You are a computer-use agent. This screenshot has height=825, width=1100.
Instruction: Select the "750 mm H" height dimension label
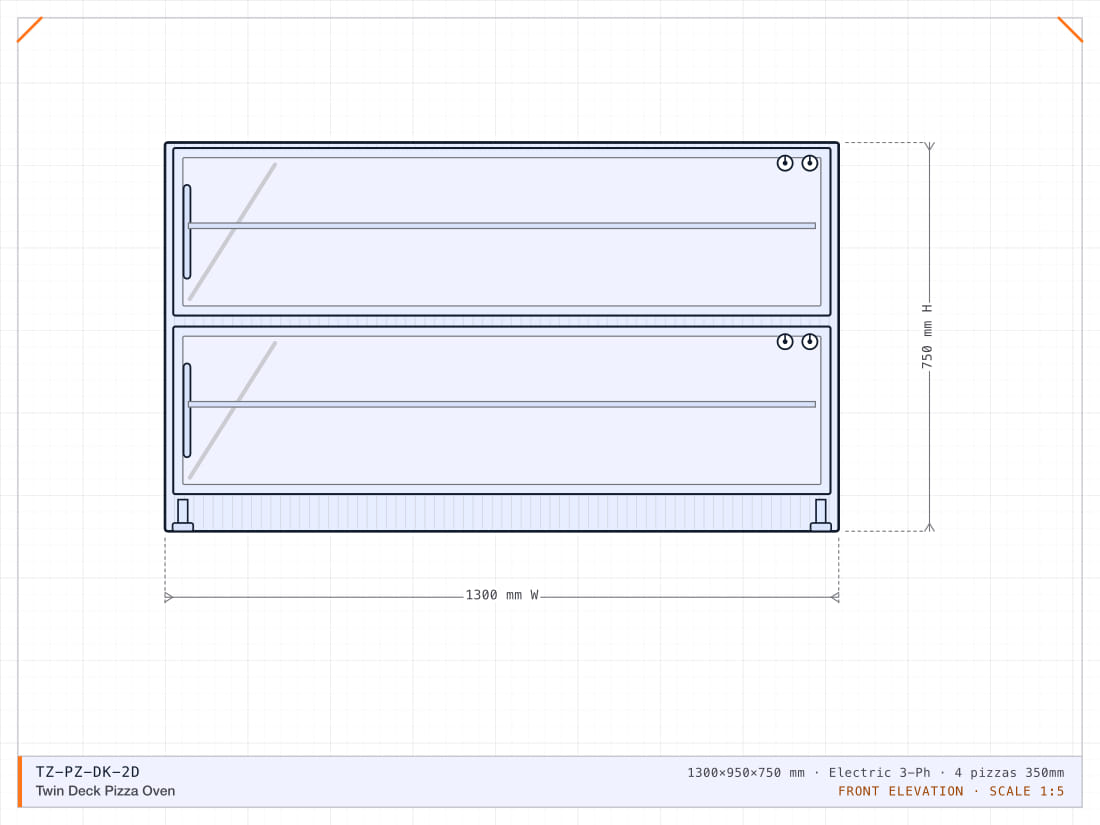click(927, 337)
